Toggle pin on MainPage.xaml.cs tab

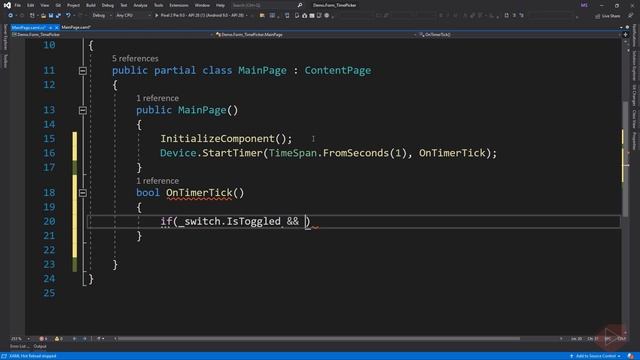[x=50, y=27]
